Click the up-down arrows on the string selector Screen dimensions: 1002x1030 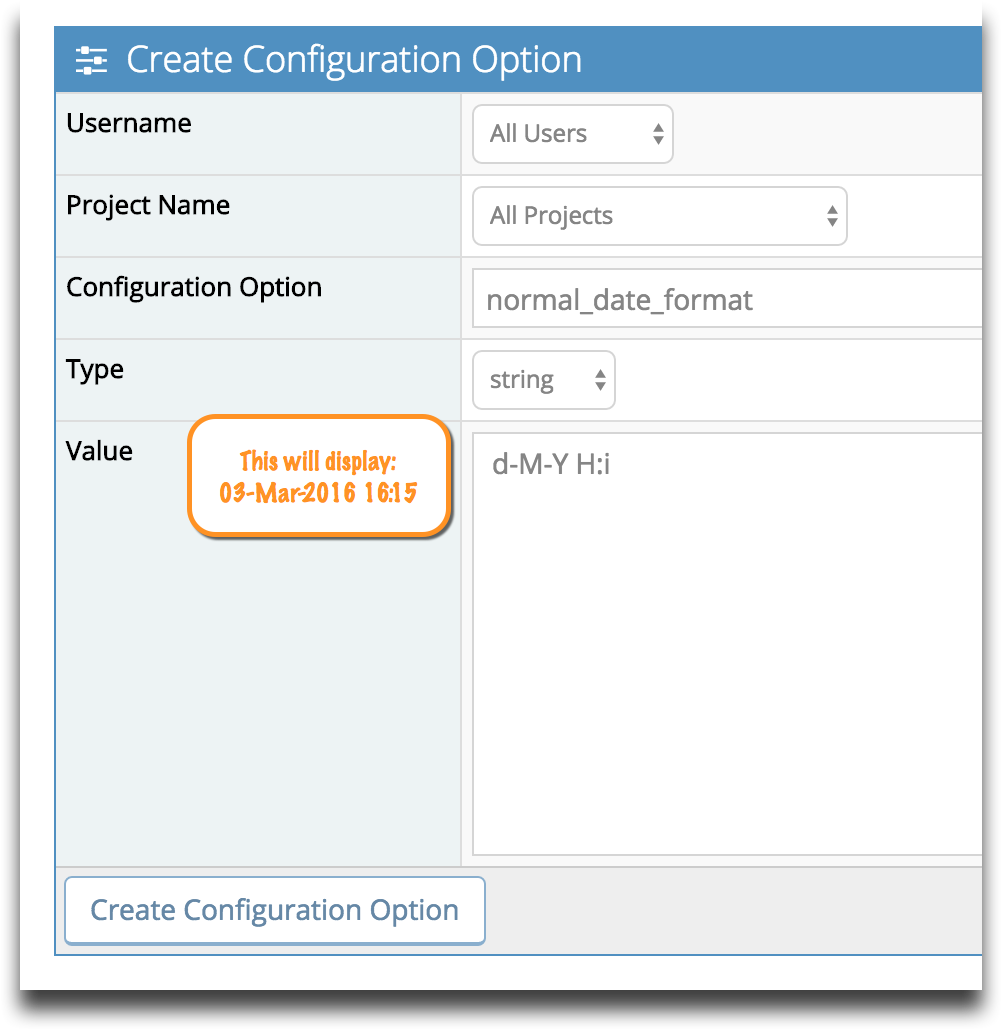600,380
